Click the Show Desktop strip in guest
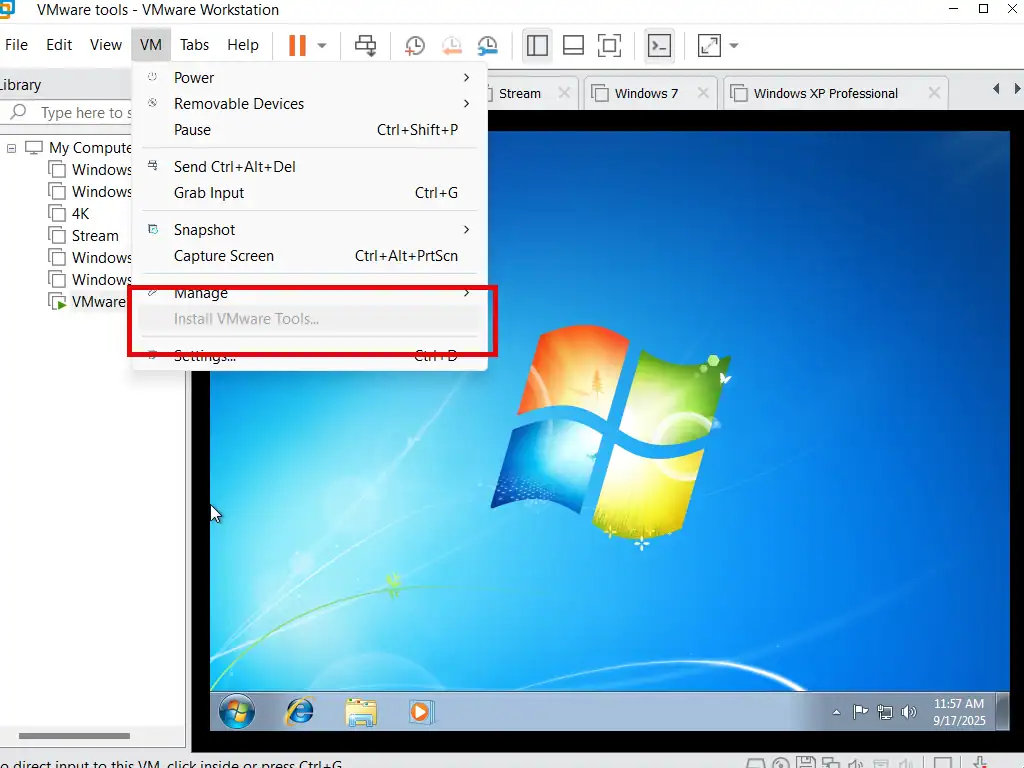Viewport: 1024px width, 768px height. coord(1003,711)
